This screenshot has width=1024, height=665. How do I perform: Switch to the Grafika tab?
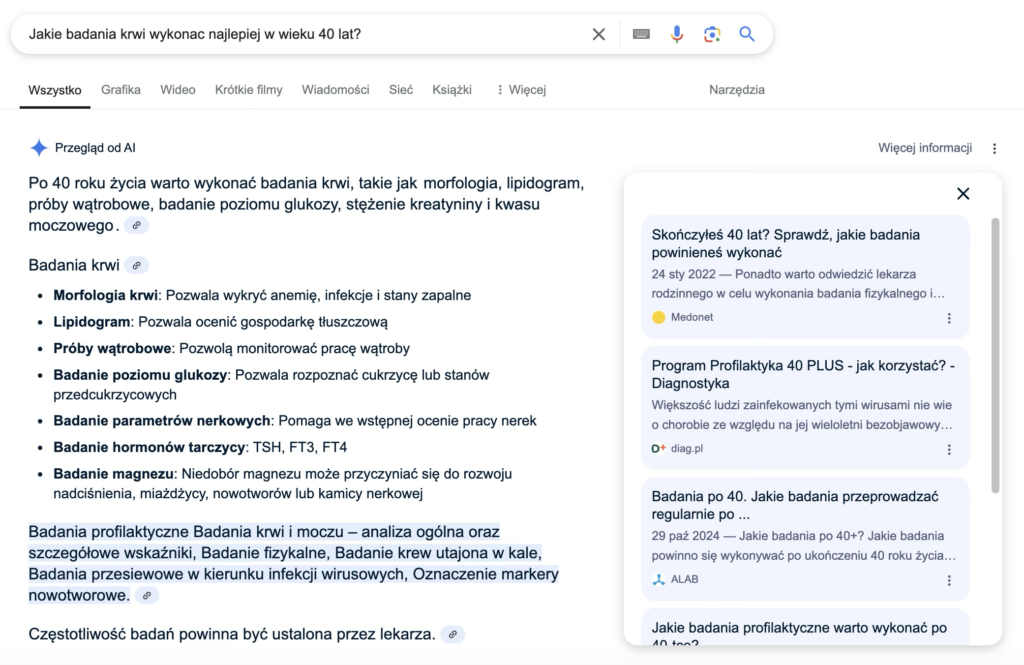[121, 90]
